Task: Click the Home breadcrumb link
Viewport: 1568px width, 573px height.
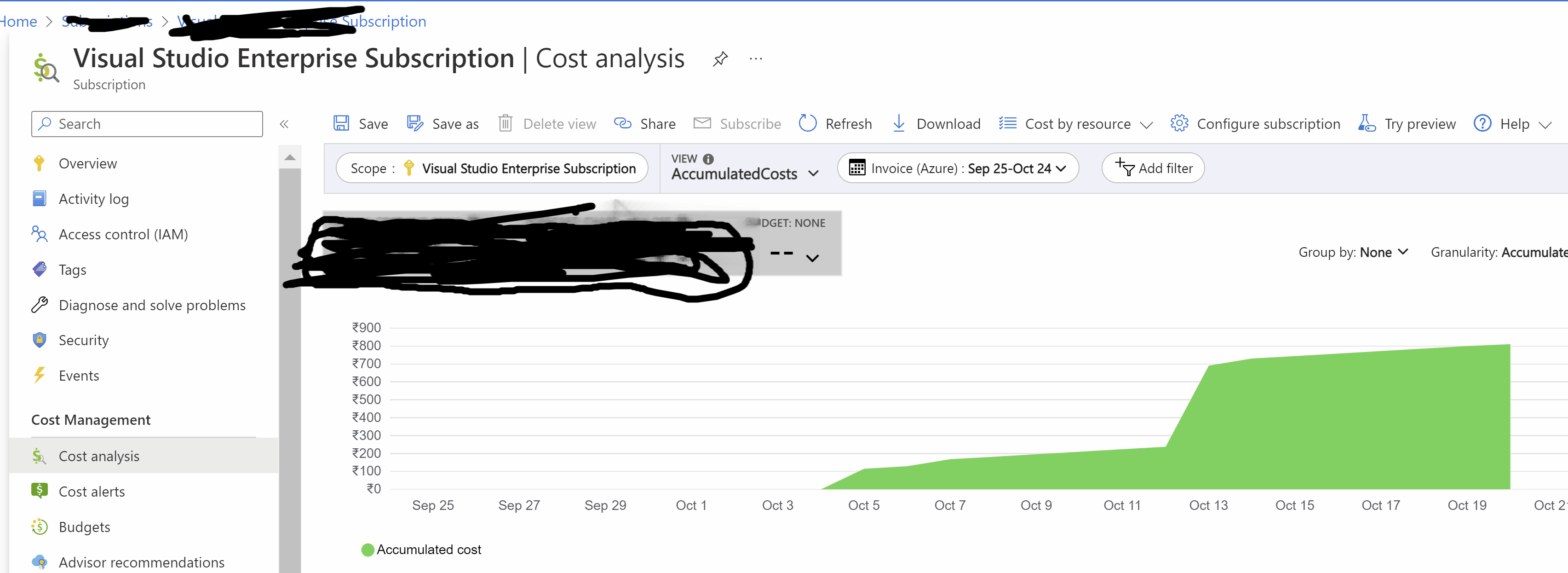Action: pos(18,22)
